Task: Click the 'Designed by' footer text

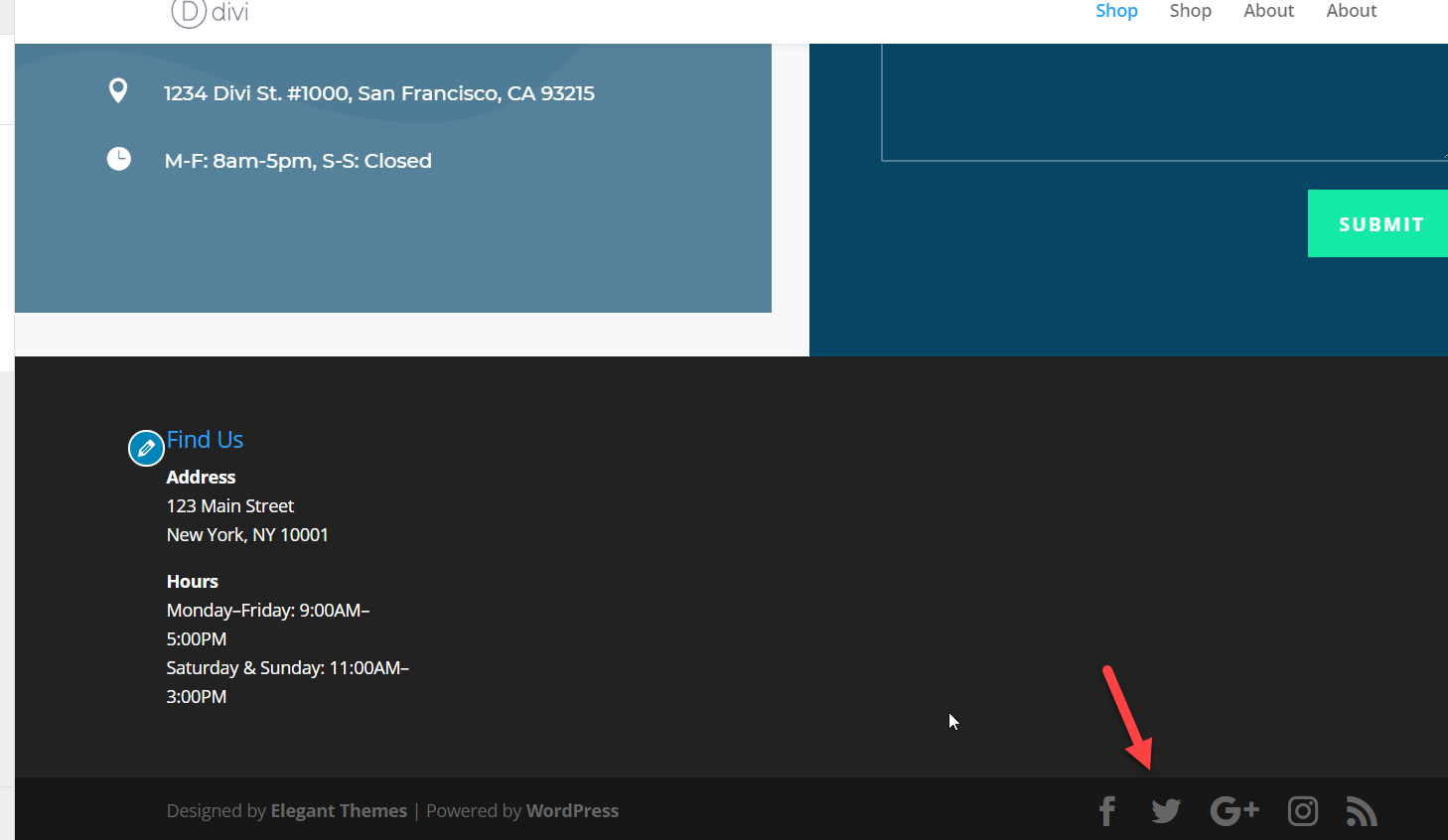Action: pos(217,811)
